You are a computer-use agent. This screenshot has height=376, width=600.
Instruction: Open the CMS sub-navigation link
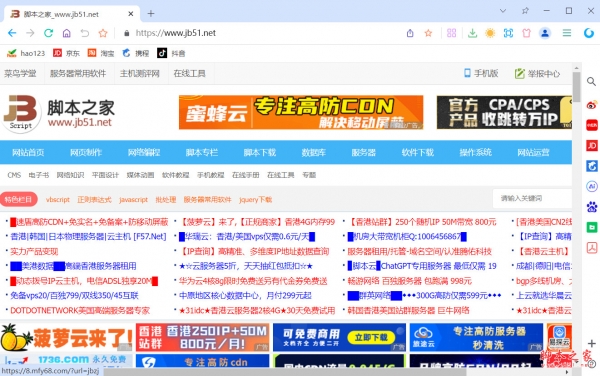14,175
